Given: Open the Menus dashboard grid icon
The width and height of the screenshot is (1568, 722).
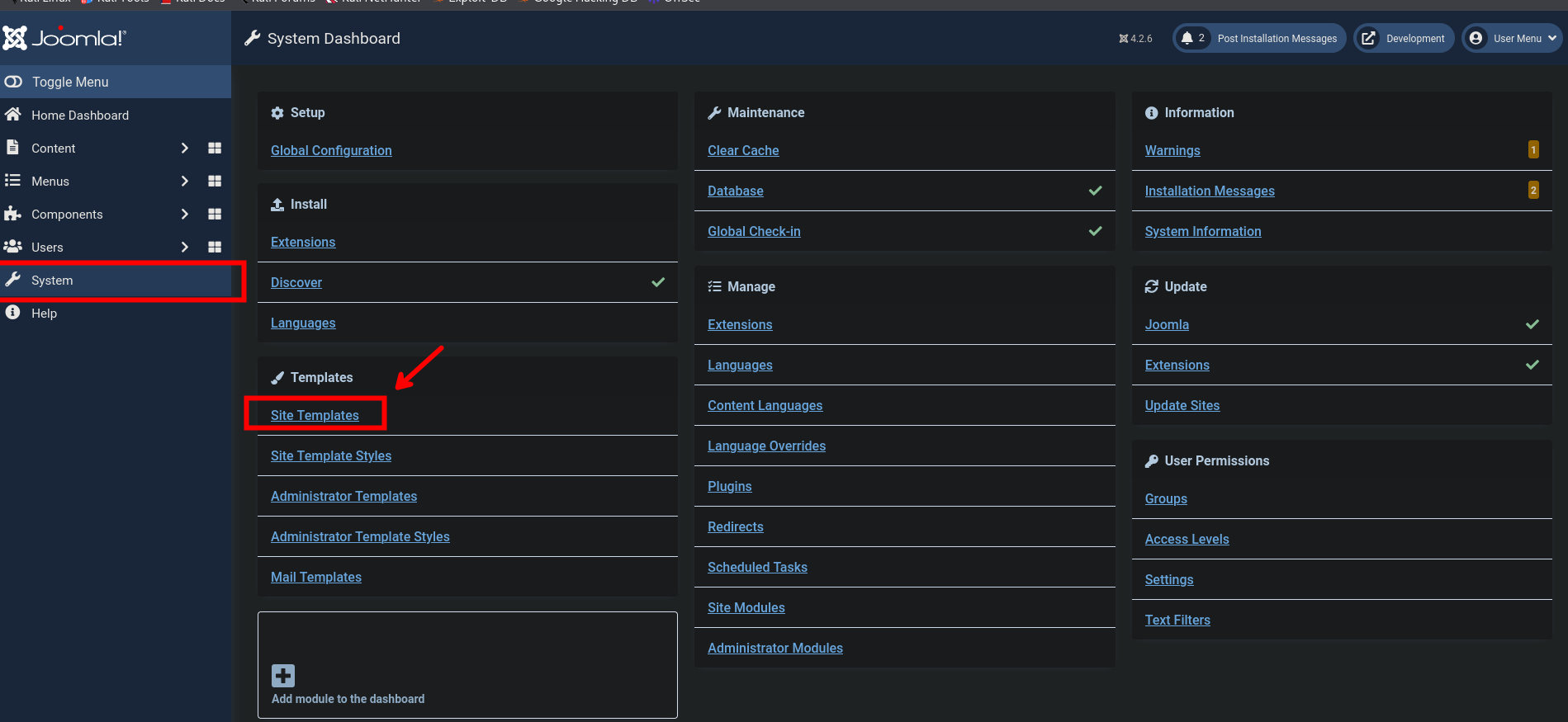Looking at the screenshot, I should pyautogui.click(x=215, y=182).
